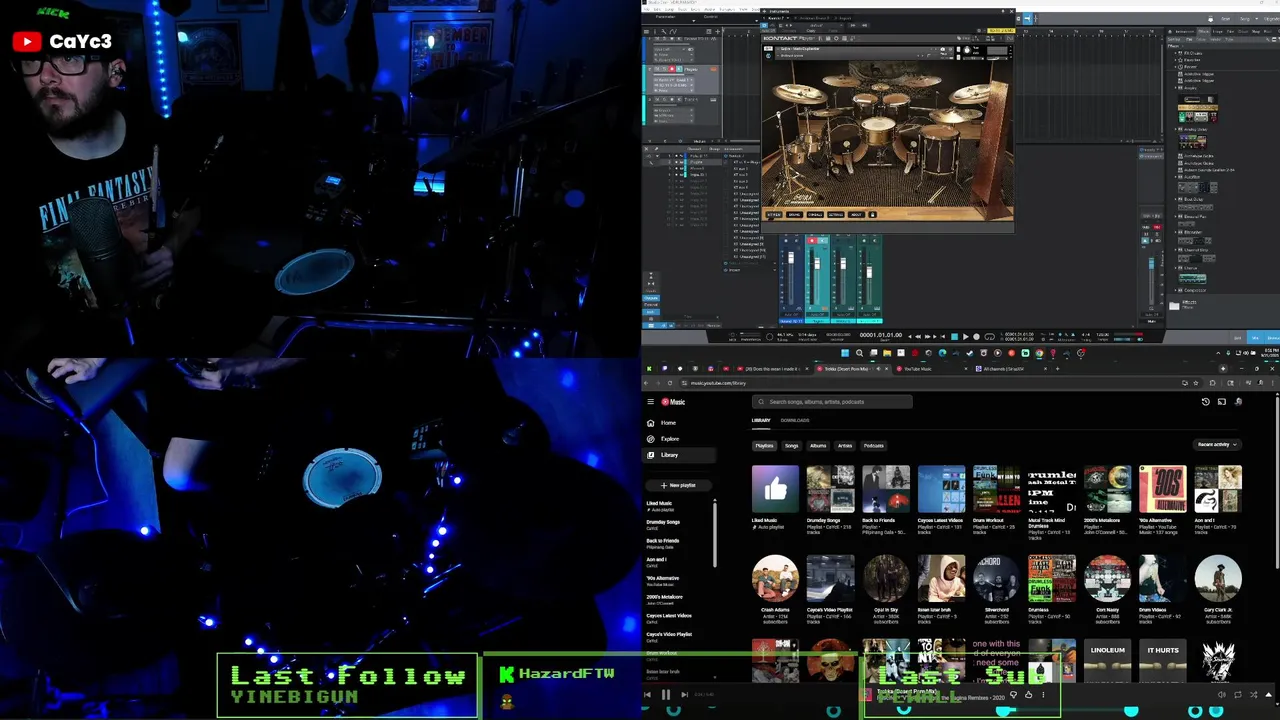1280x720 pixels.
Task: Toggle repeat in YouTube Music player
Action: point(1237,694)
